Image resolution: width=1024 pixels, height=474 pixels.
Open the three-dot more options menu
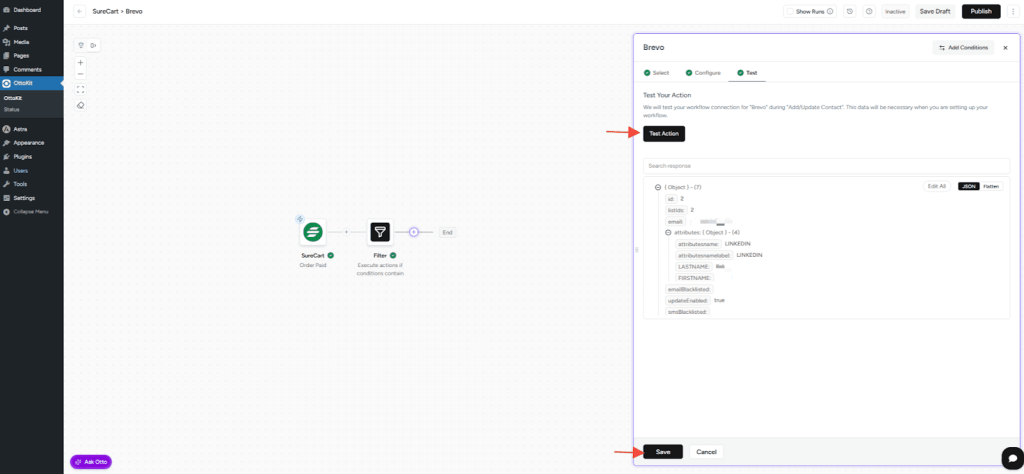[x=1012, y=11]
